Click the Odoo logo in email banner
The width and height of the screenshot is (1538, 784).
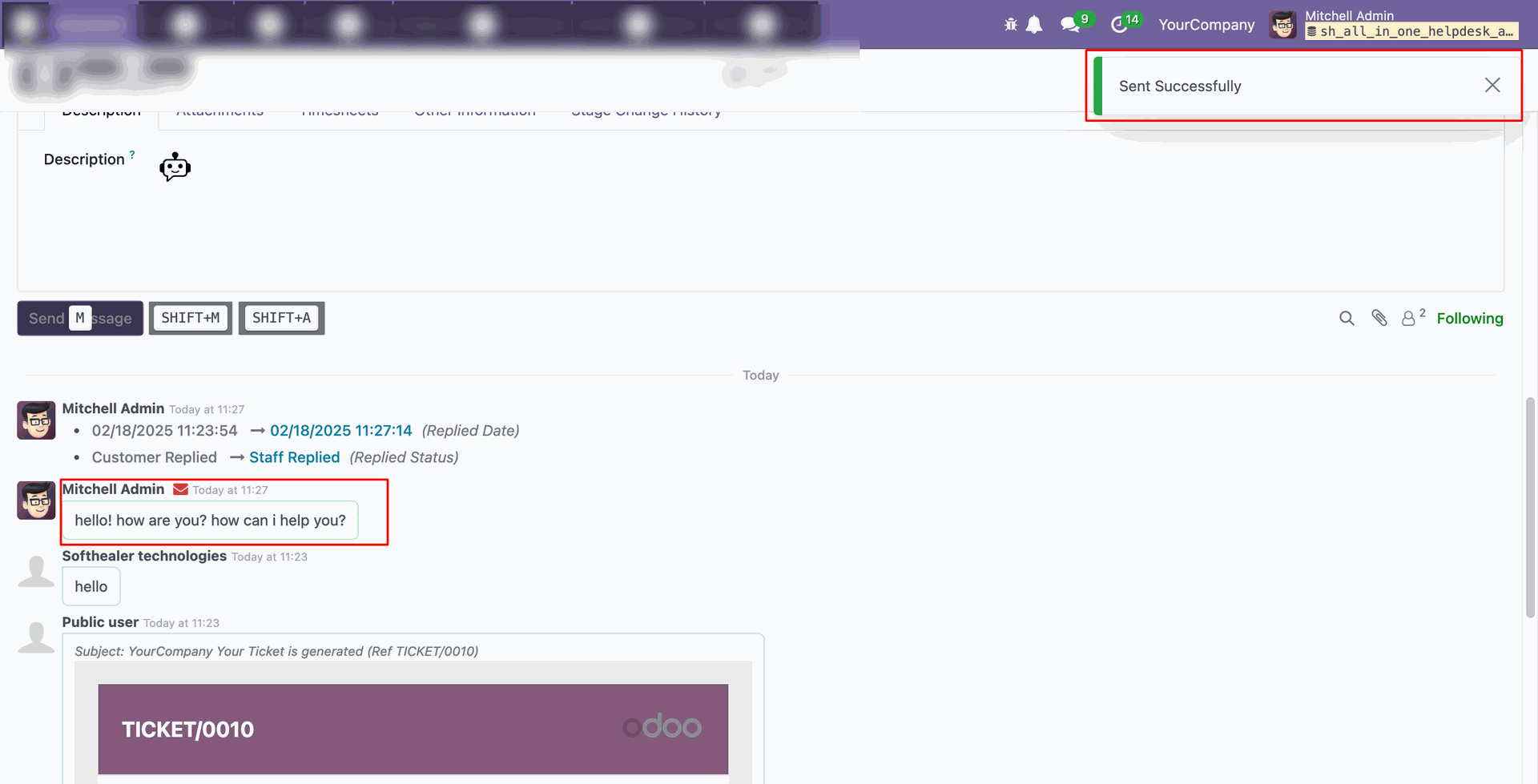662,727
